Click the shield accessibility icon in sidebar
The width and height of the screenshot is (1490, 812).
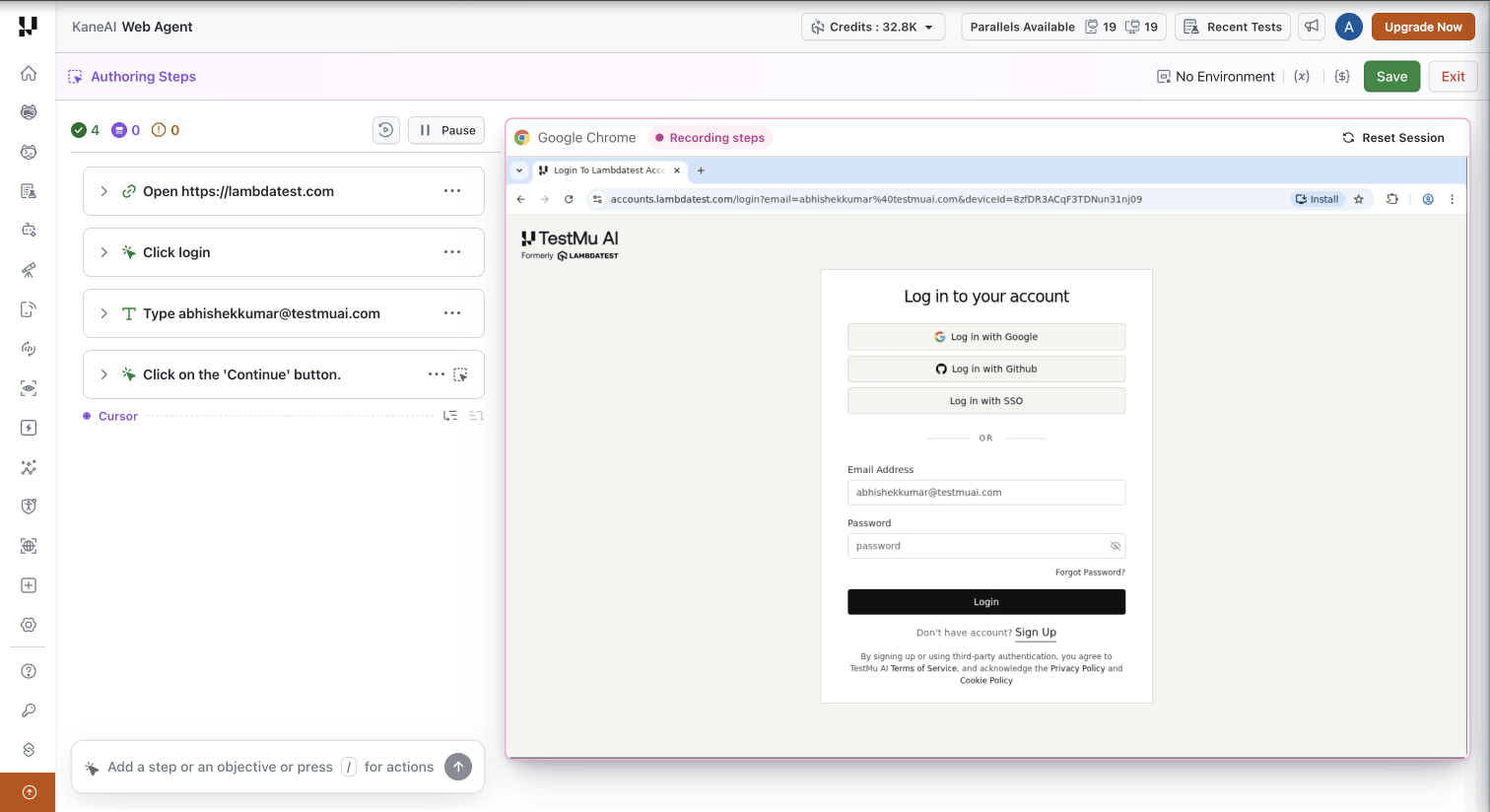click(x=29, y=507)
